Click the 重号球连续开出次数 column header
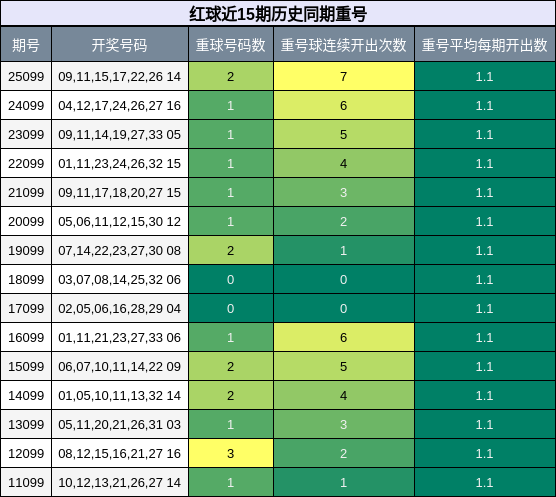The height and width of the screenshot is (497, 556). point(344,44)
